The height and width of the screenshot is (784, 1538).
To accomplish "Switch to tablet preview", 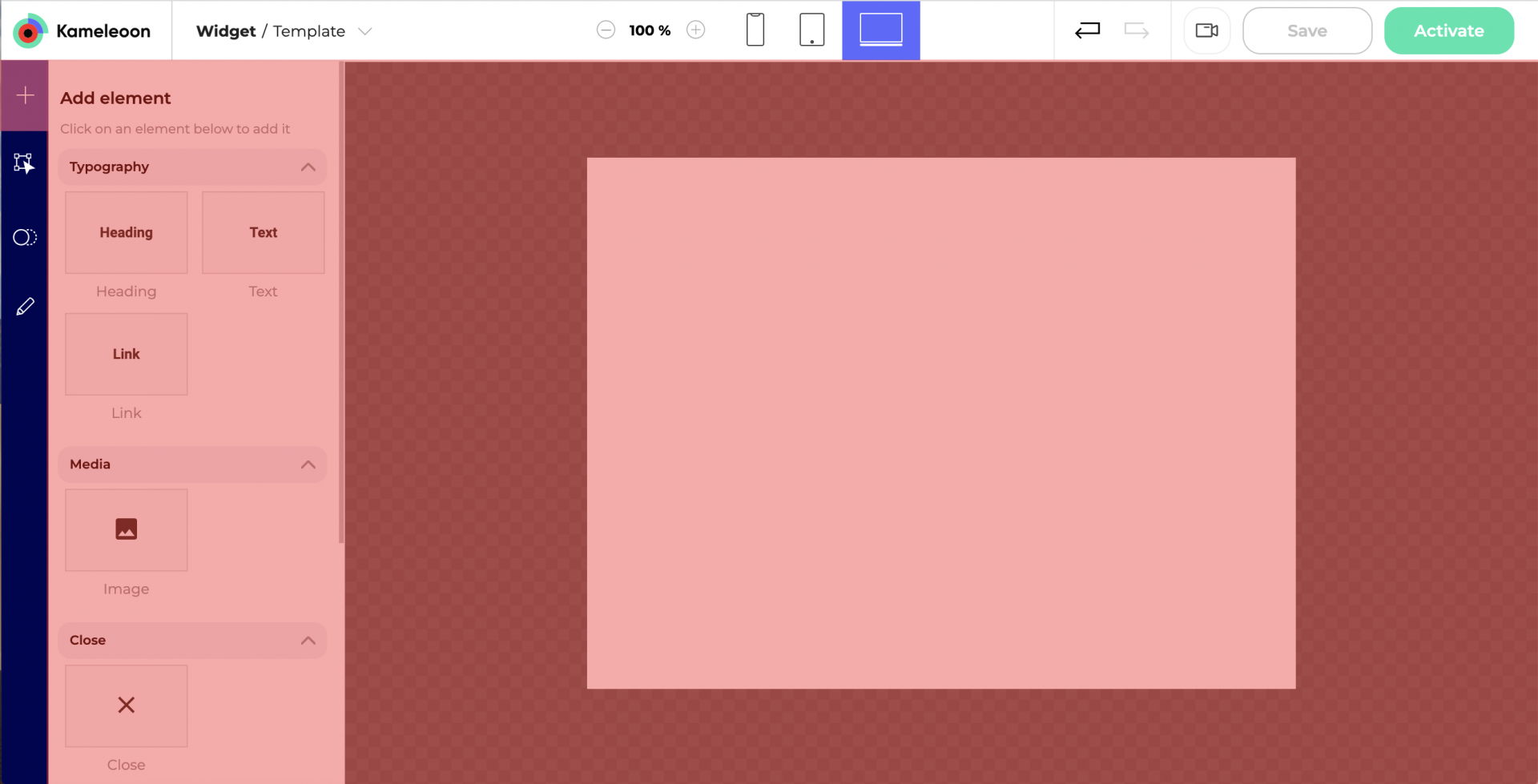I will click(x=812, y=30).
